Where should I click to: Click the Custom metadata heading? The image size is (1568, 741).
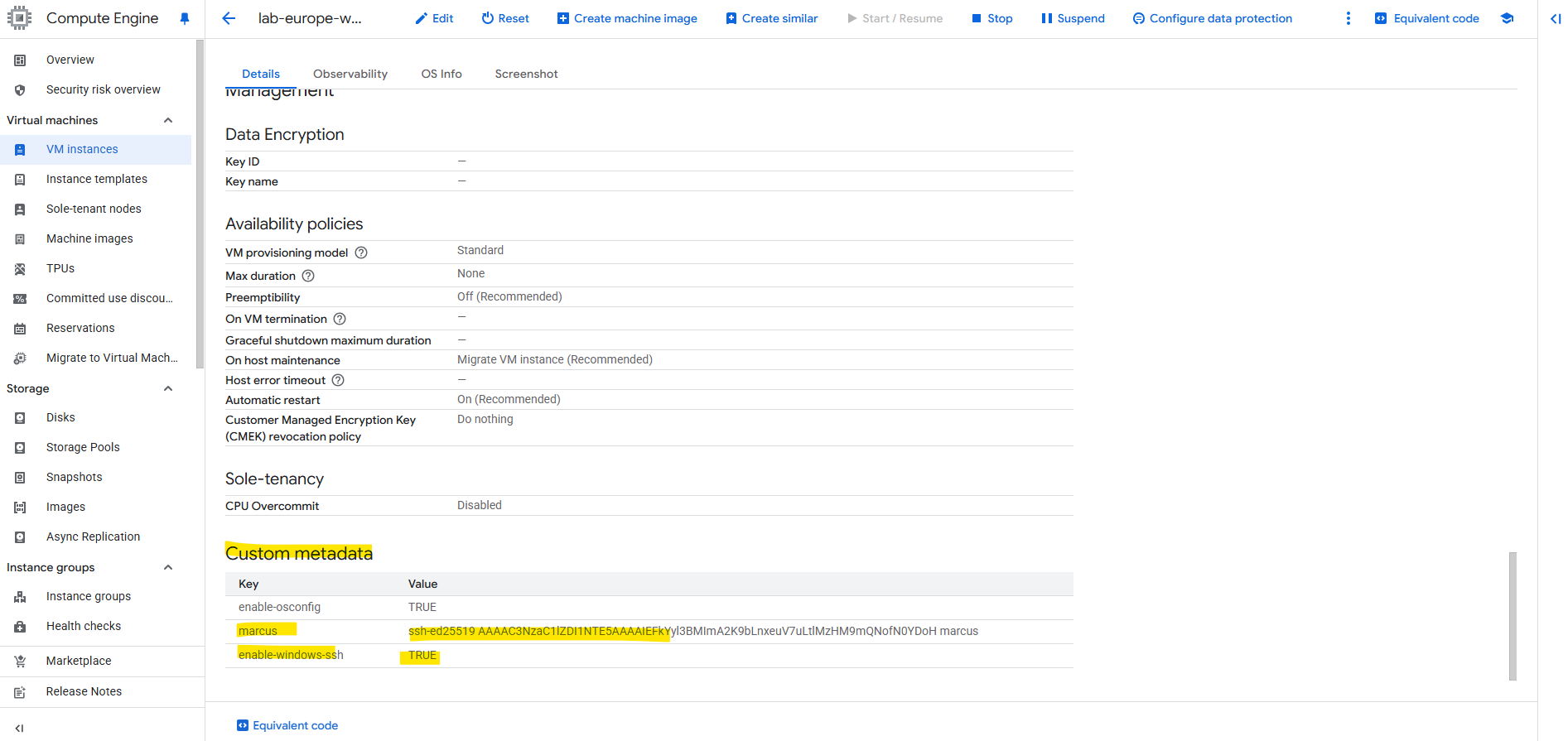click(x=299, y=553)
